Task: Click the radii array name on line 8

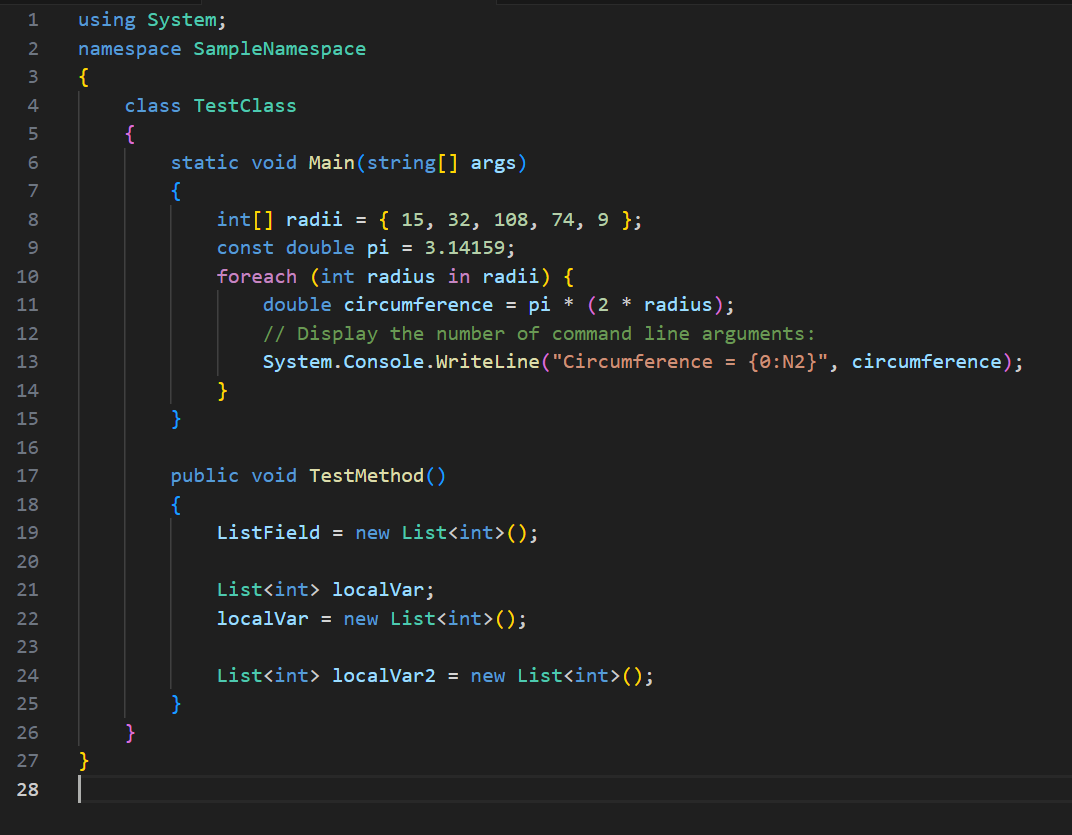Action: coord(313,219)
